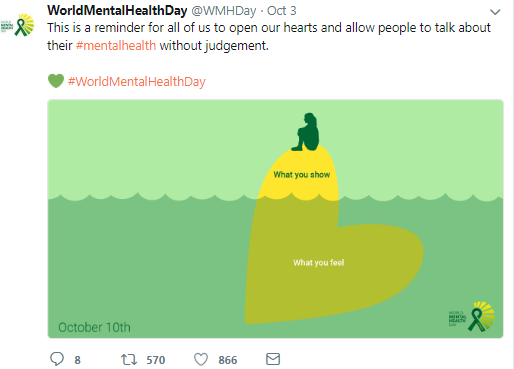
Task: Expand the tweet options chevron menu
Action: [495, 12]
